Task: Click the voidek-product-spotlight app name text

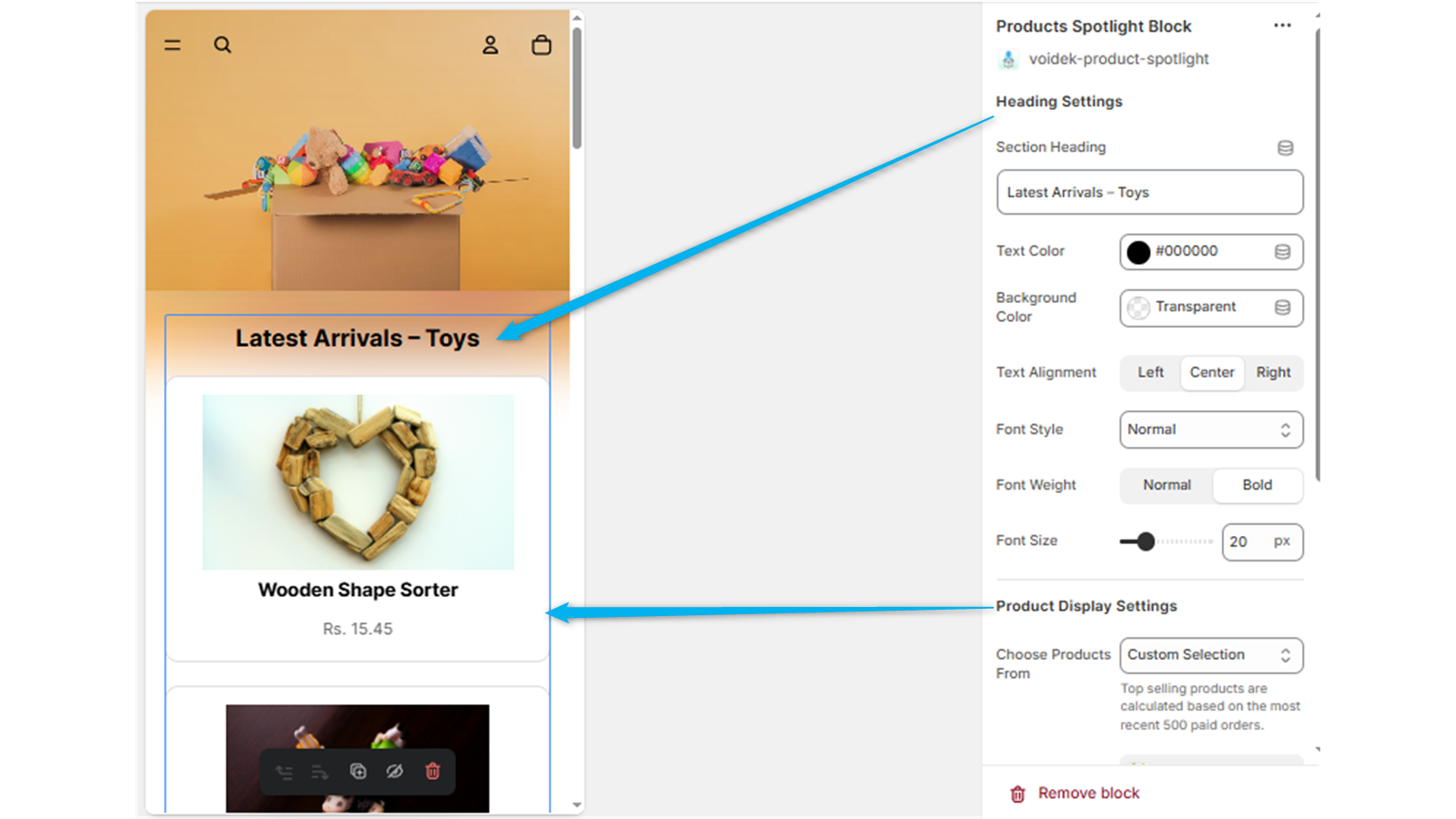Action: [1118, 59]
